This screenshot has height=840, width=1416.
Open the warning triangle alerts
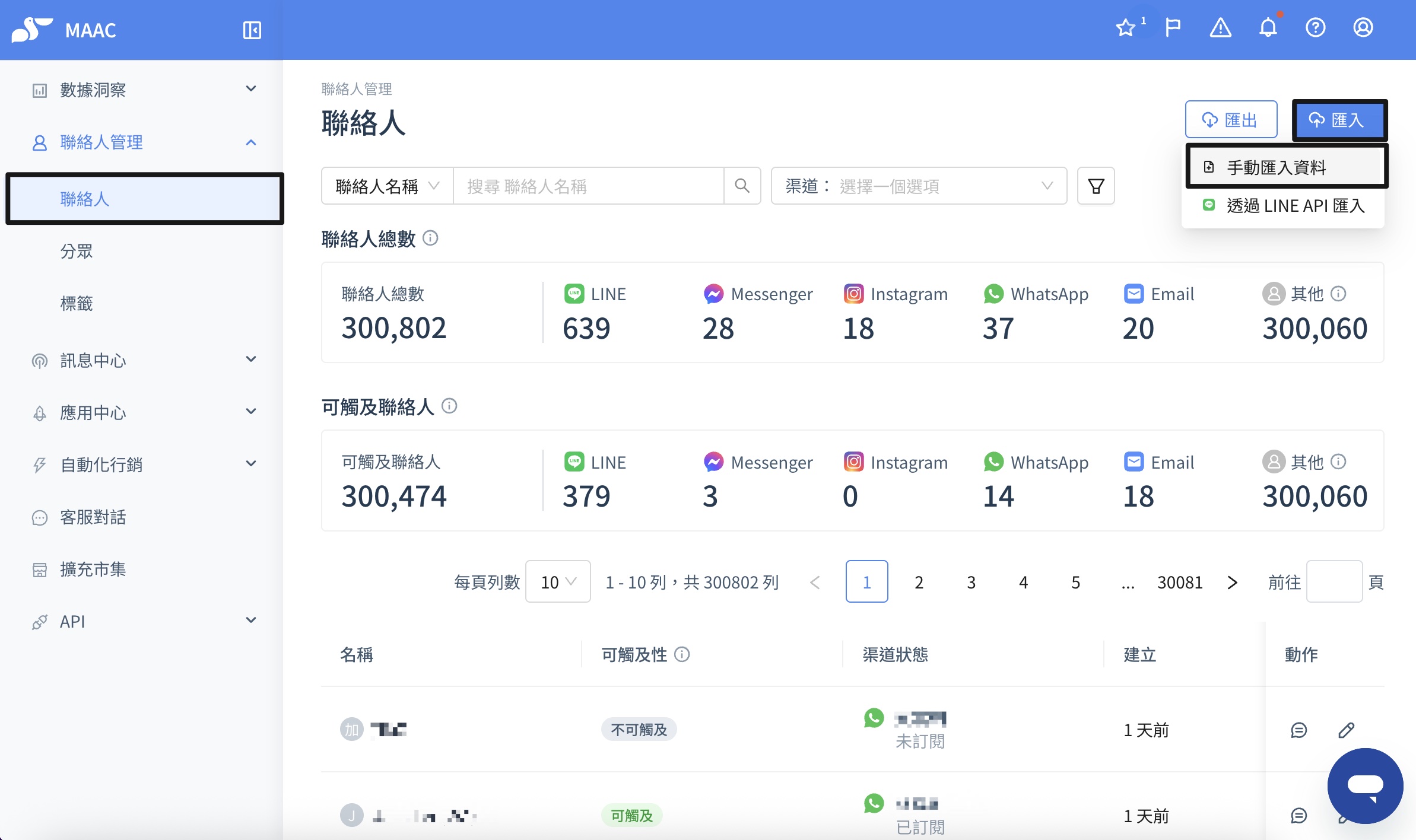[x=1221, y=28]
